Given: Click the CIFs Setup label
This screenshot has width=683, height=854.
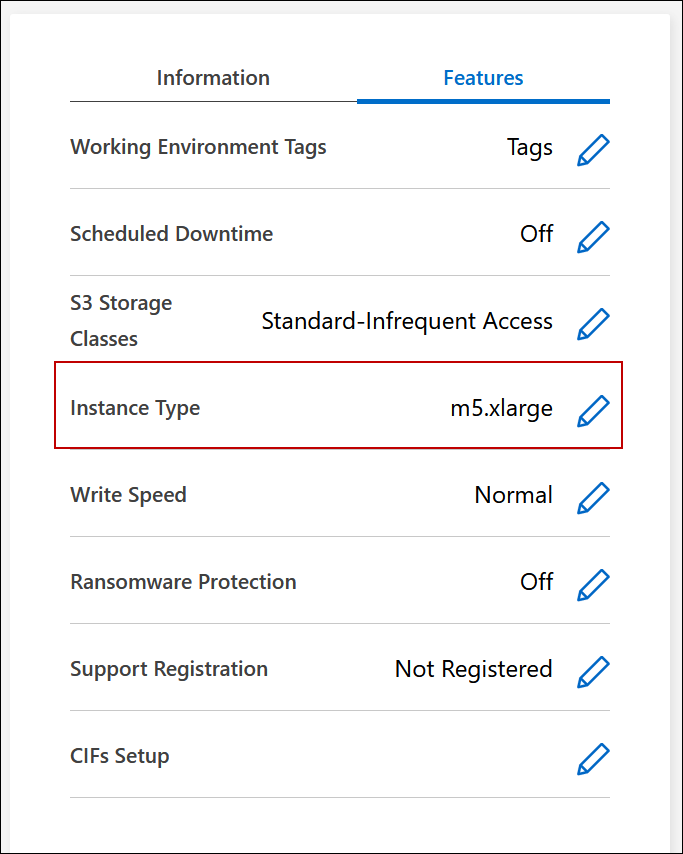Looking at the screenshot, I should pos(120,756).
